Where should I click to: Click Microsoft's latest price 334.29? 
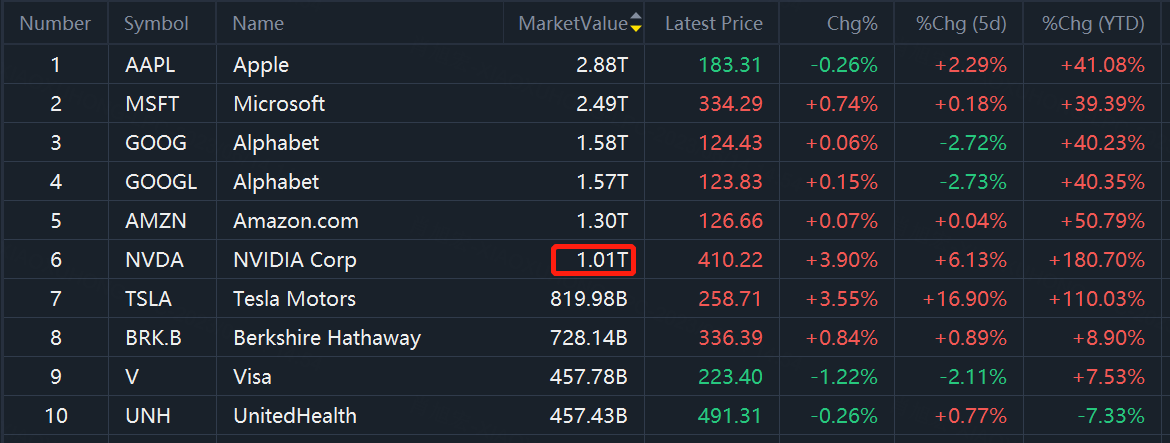click(x=731, y=104)
